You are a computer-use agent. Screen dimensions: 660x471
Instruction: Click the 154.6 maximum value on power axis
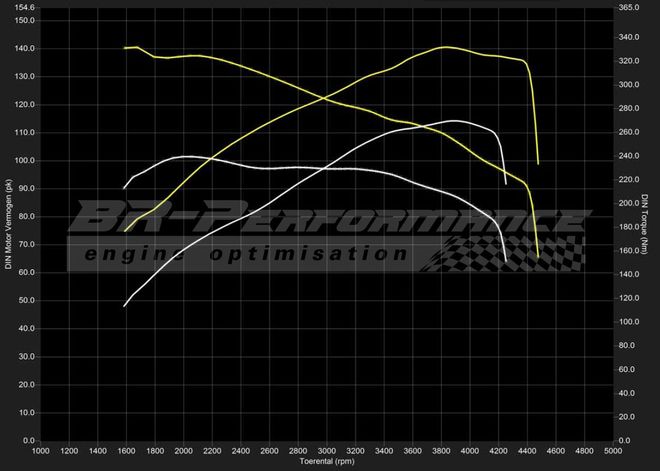pos(24,7)
